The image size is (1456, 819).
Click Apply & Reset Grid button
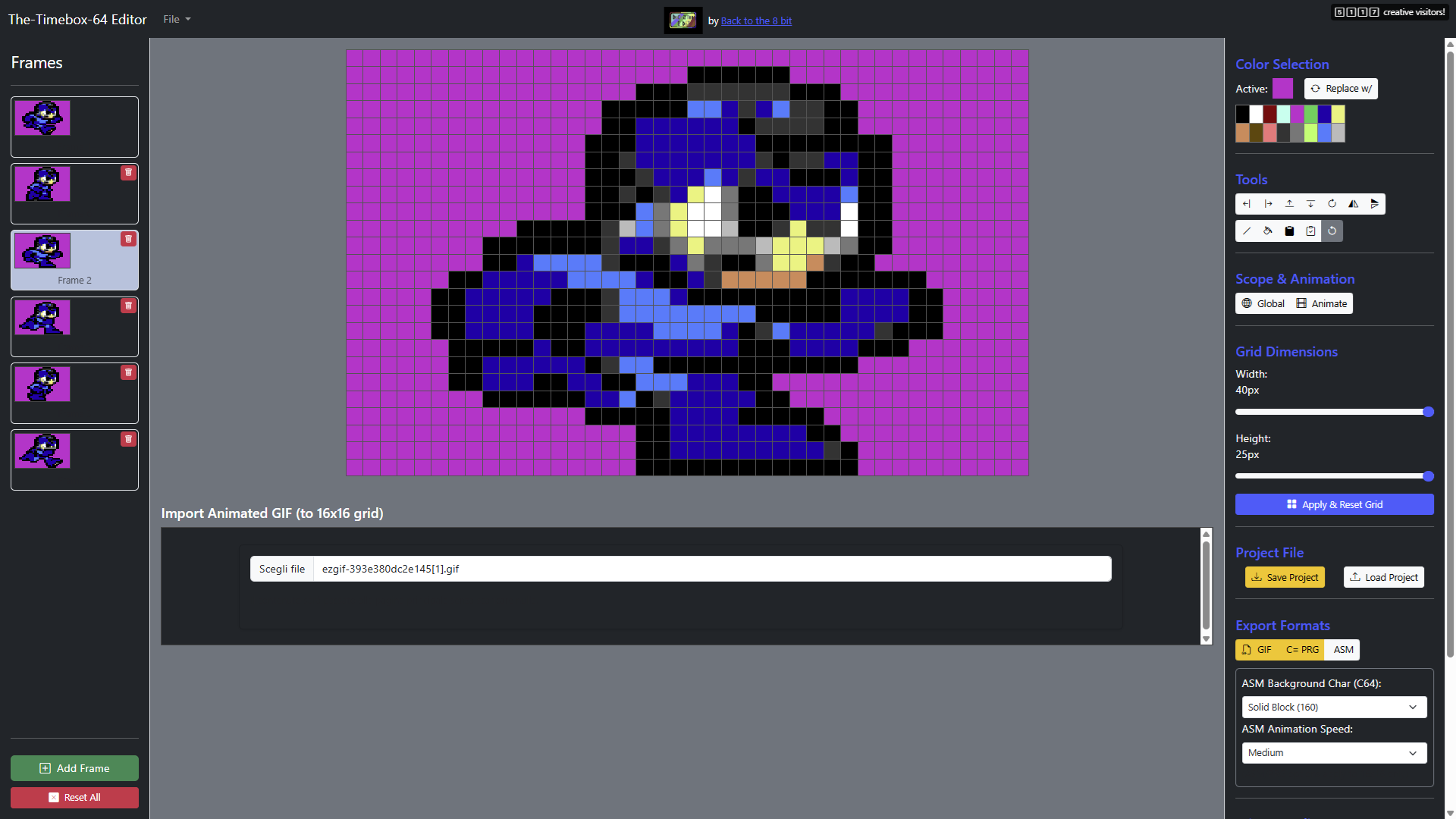click(1334, 504)
